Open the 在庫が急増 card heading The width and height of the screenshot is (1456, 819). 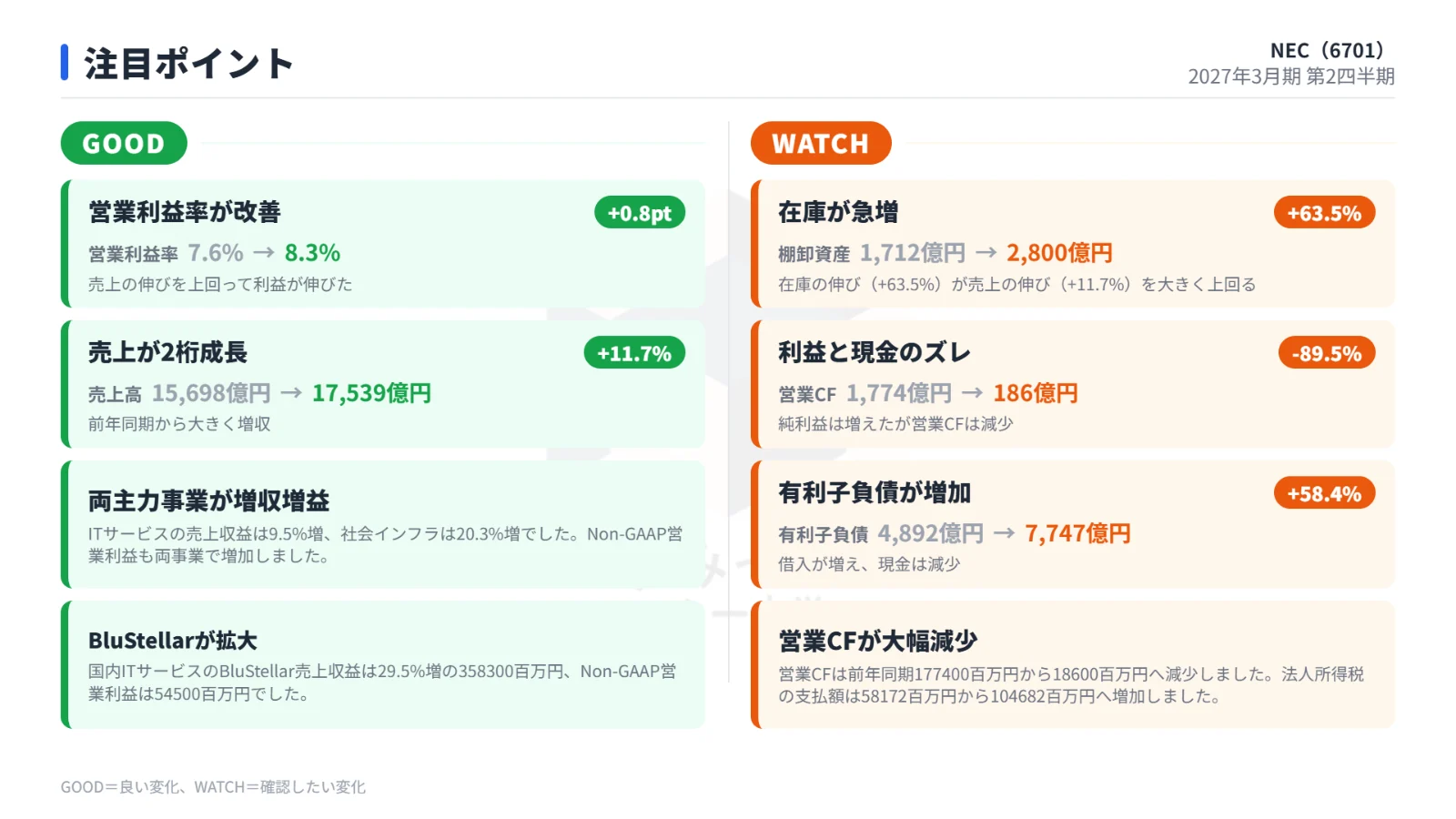(x=838, y=212)
